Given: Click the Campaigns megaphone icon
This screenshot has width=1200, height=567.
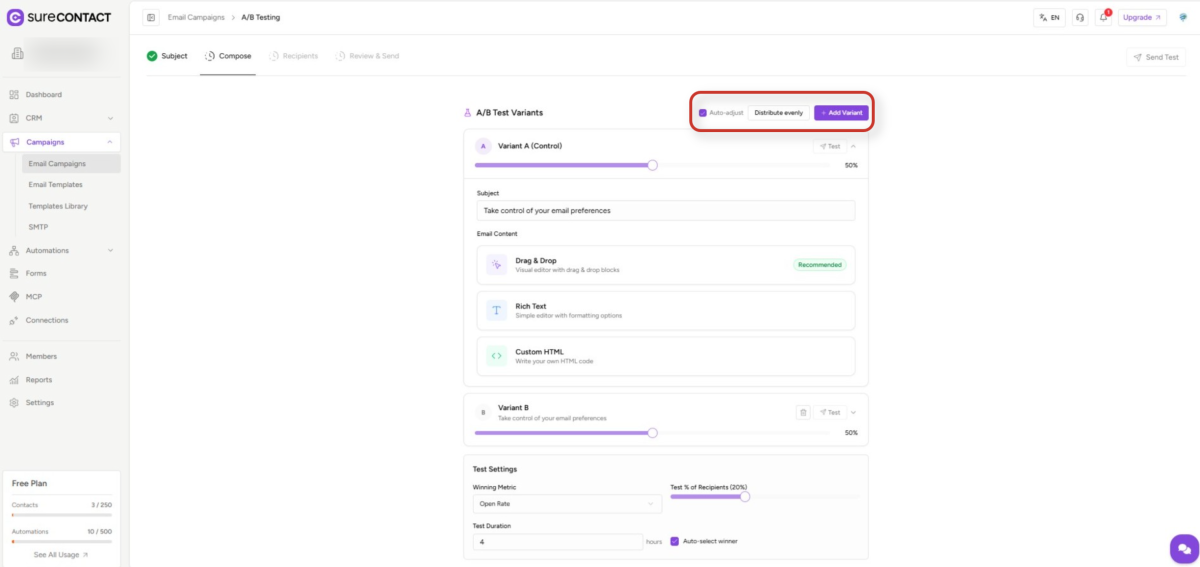Looking at the screenshot, I should coord(14,142).
